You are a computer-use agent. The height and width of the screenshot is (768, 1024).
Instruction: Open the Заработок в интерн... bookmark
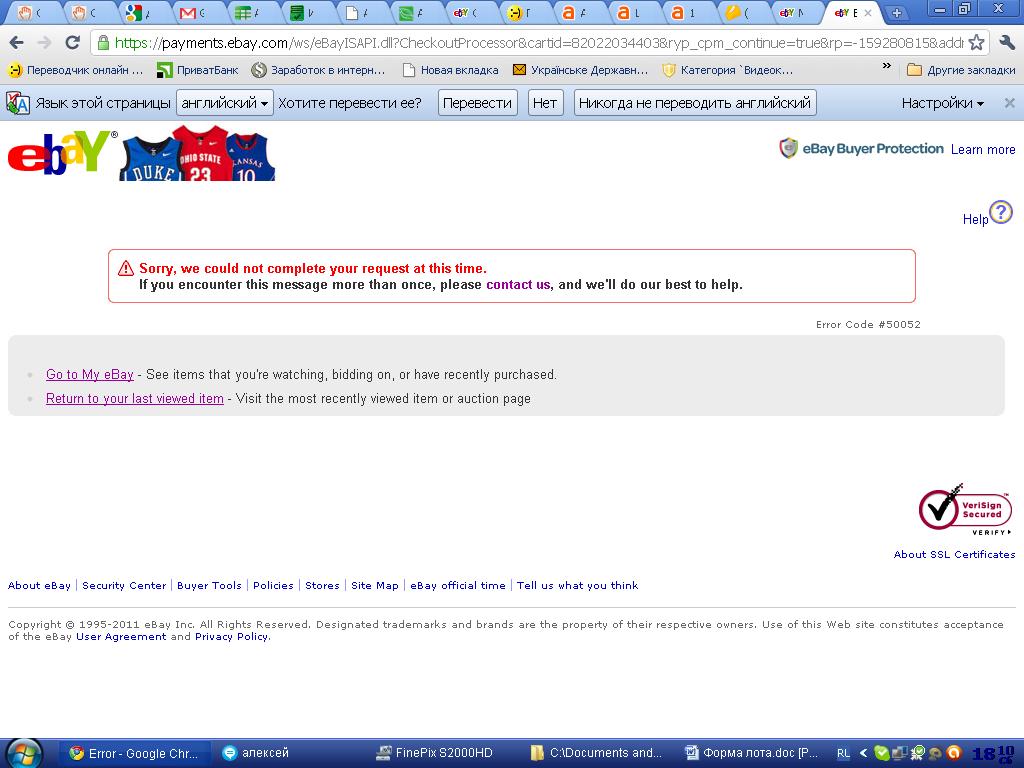point(319,70)
